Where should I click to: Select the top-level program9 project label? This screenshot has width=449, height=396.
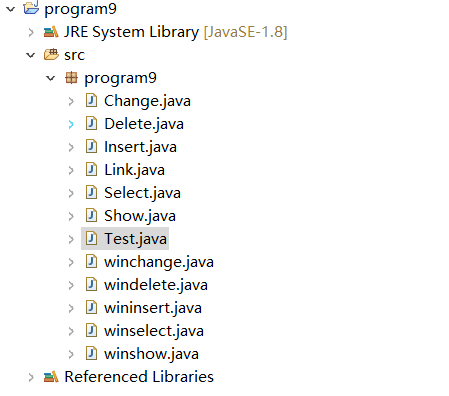80,9
